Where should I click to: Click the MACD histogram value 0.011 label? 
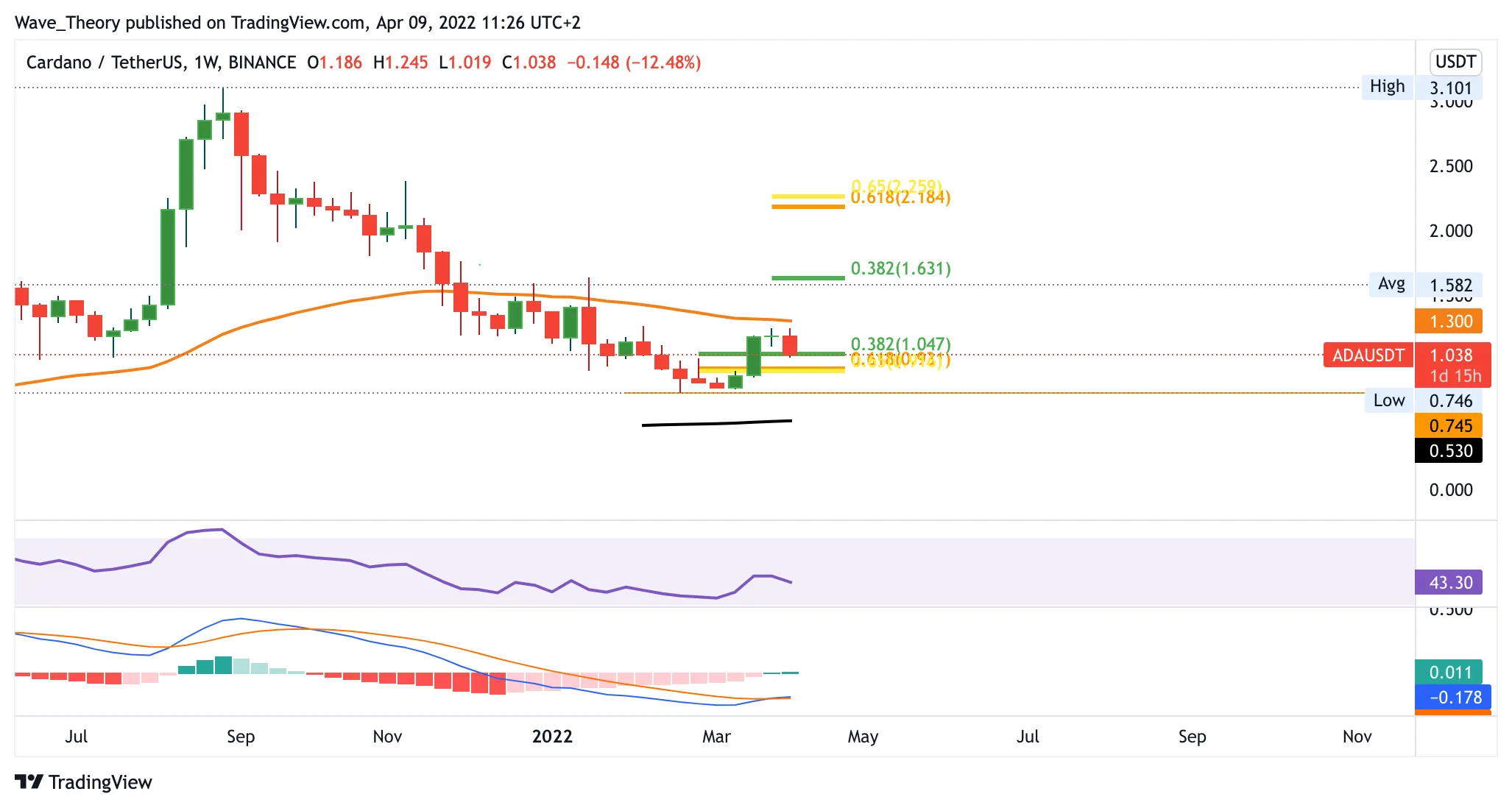point(1449,672)
